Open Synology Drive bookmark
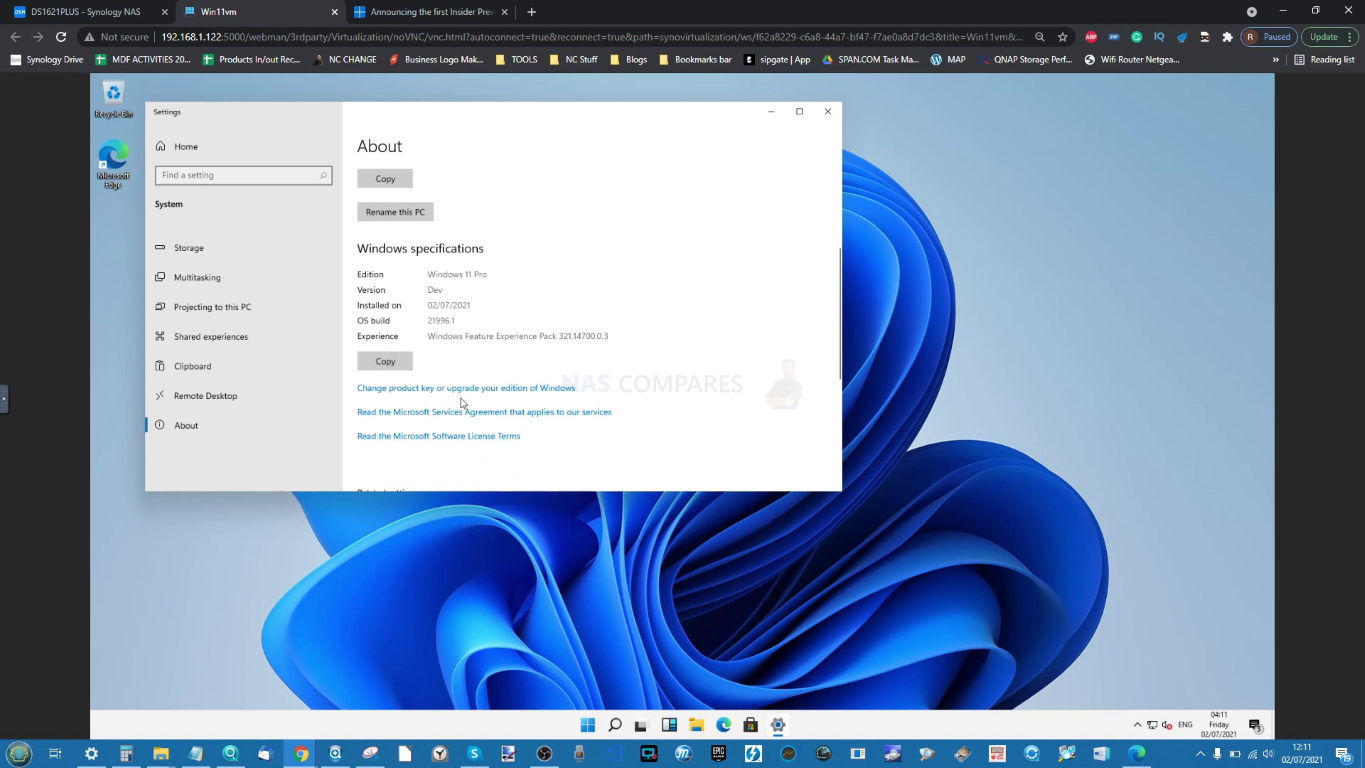The width and height of the screenshot is (1365, 768). pos(47,60)
